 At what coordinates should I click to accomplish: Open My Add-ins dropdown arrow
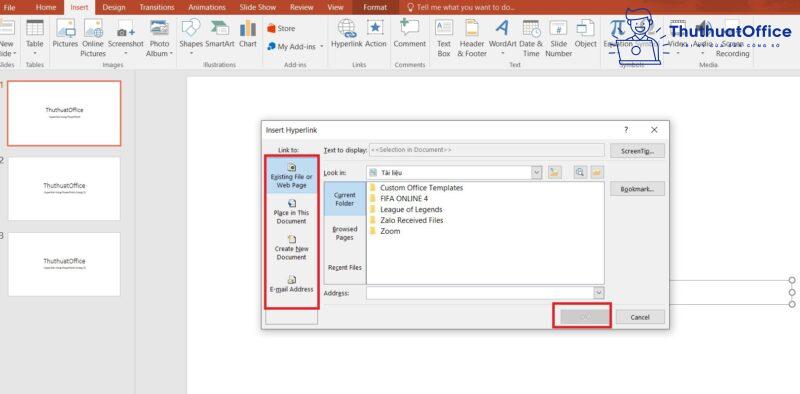coord(321,47)
